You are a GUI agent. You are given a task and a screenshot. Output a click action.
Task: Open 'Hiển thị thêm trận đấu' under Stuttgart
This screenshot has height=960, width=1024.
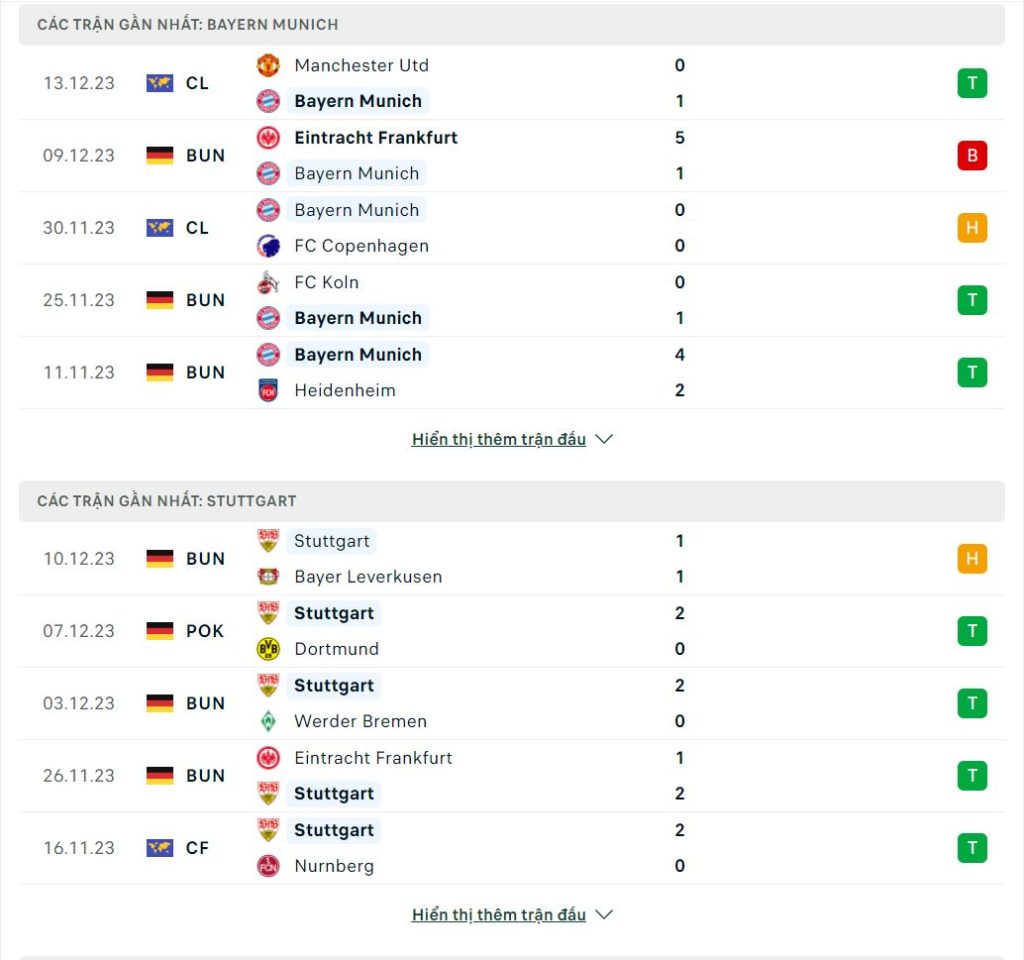tap(499, 915)
